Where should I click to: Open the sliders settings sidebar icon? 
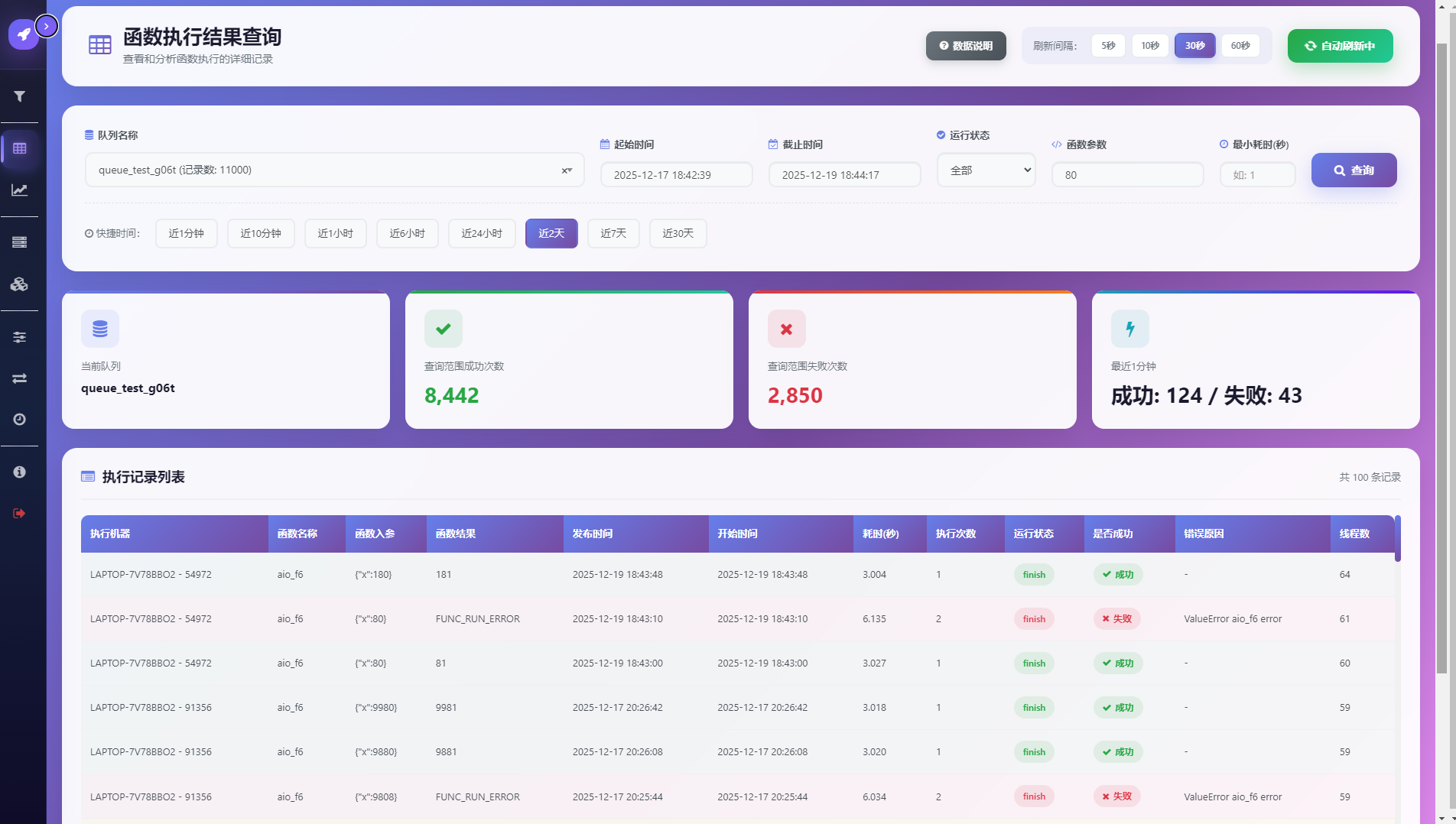tap(20, 337)
